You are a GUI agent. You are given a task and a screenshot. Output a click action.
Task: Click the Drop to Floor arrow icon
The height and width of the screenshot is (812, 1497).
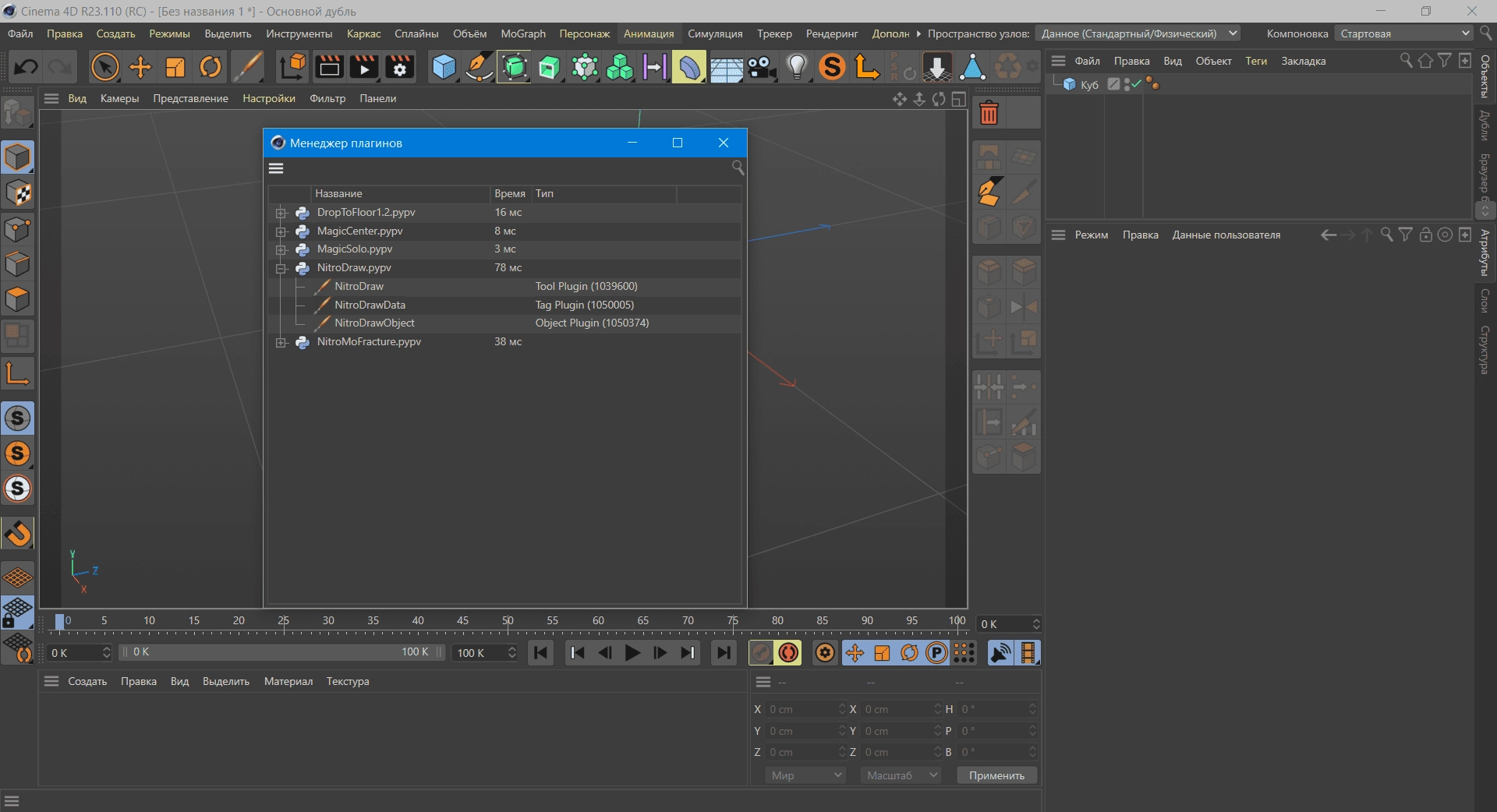(x=937, y=67)
